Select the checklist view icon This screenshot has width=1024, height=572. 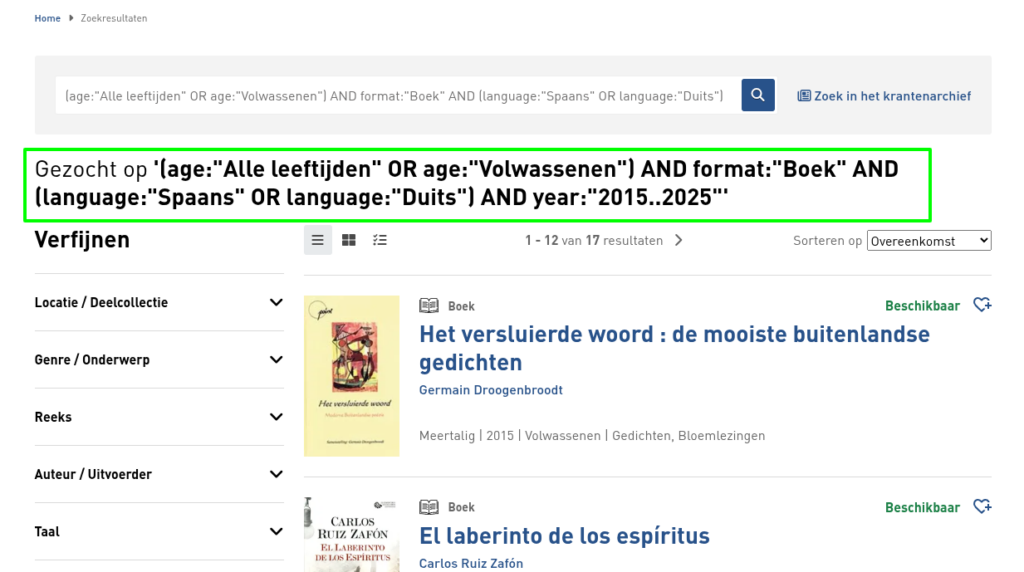[380, 240]
